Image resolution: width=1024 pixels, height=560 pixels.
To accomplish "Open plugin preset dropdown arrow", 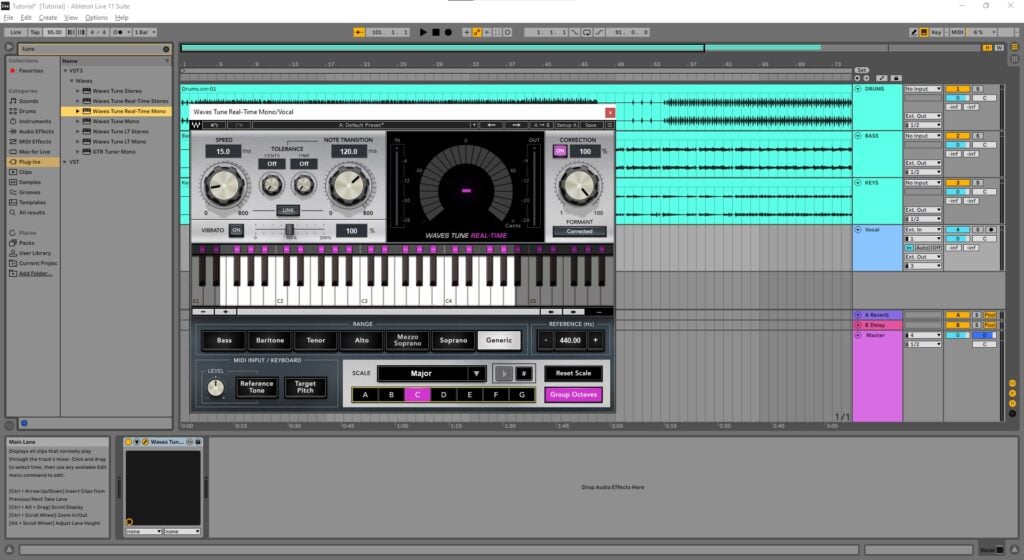I will point(473,125).
